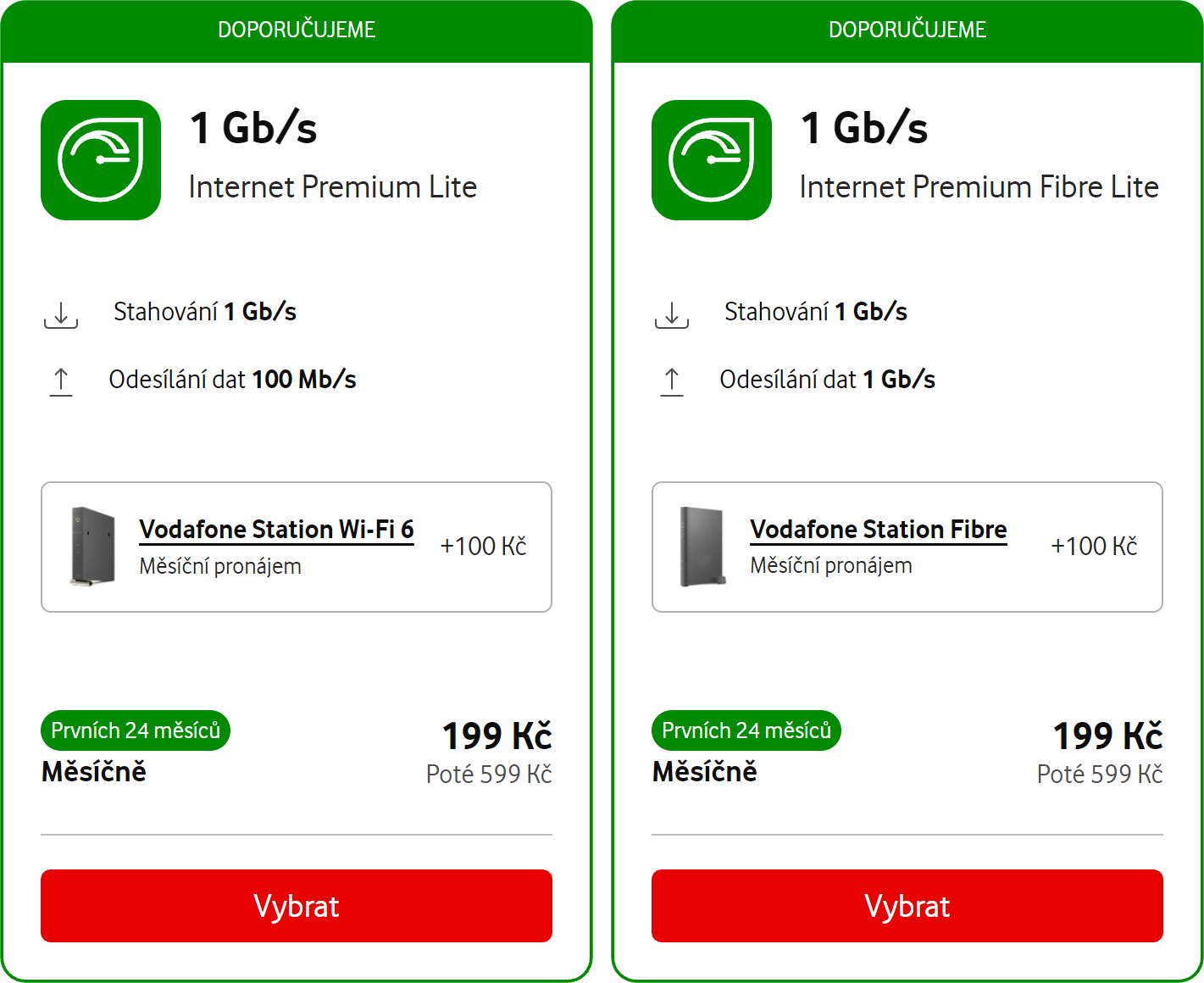Open the Vodafone Station Fibre link
This screenshot has height=983, width=1204.
(879, 530)
